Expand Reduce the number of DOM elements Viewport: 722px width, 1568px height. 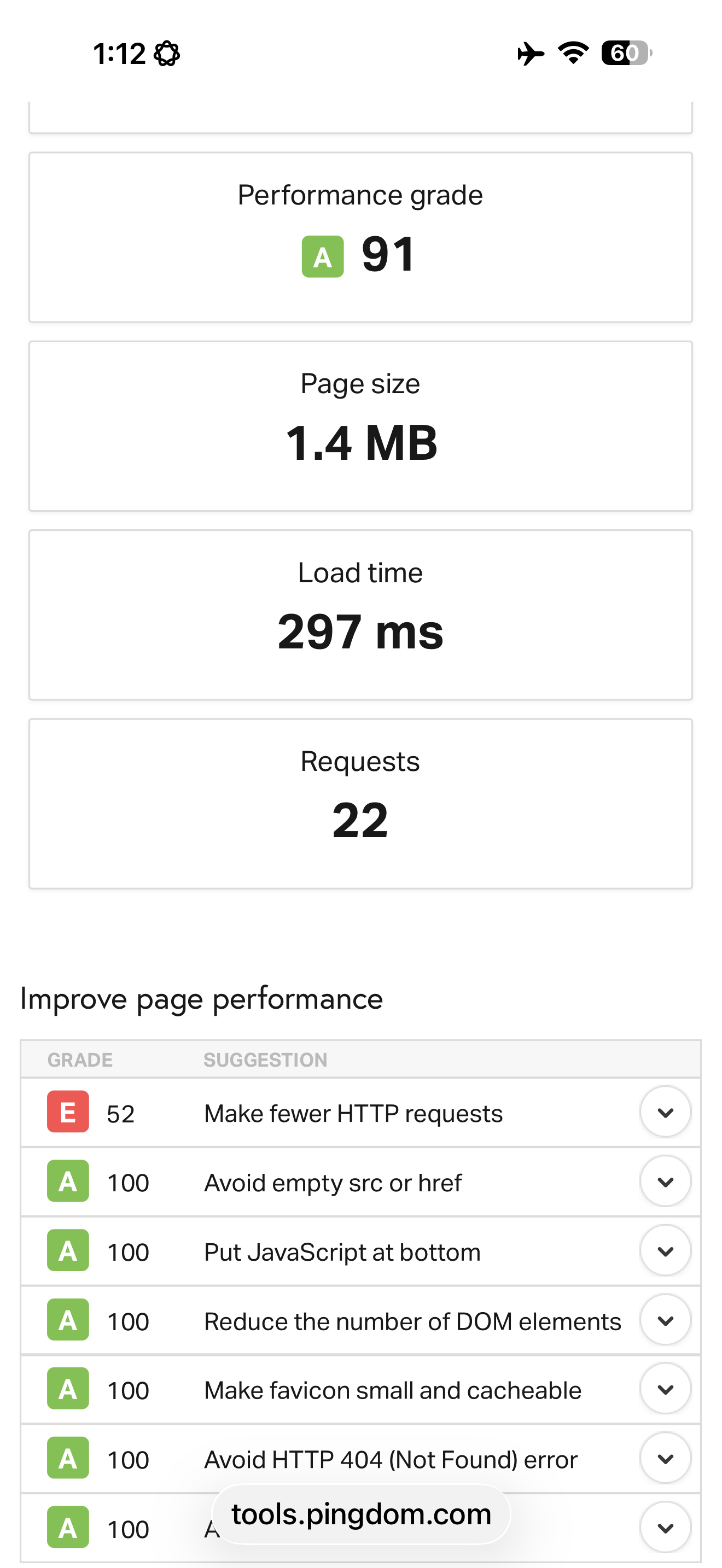coord(665,1320)
